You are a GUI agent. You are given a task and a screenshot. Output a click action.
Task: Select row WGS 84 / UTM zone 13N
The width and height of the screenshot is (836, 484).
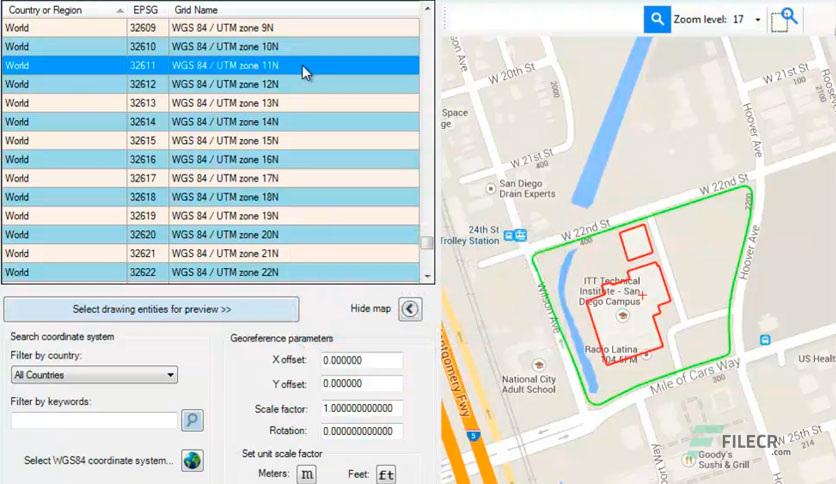point(211,103)
